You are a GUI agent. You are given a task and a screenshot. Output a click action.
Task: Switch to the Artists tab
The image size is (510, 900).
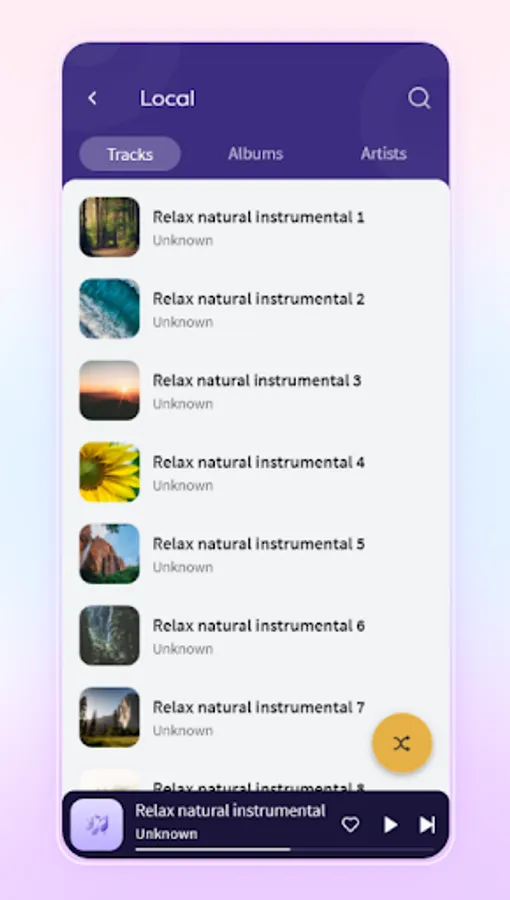pos(384,154)
